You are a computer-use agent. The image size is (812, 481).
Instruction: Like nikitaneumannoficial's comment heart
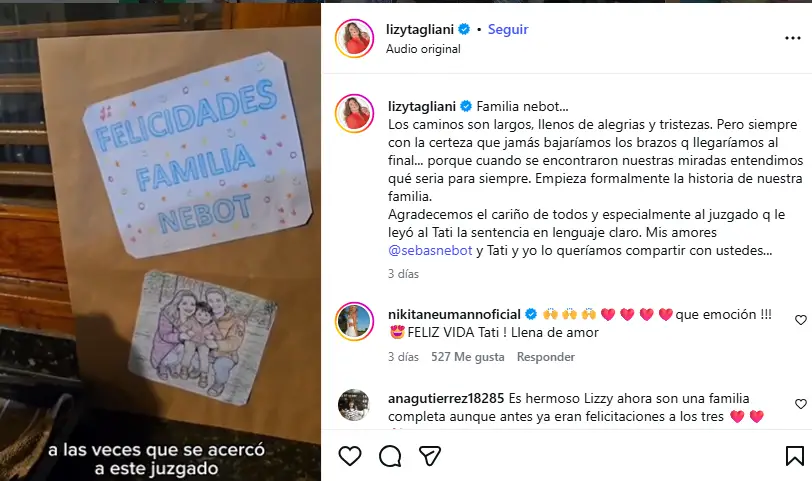801,320
